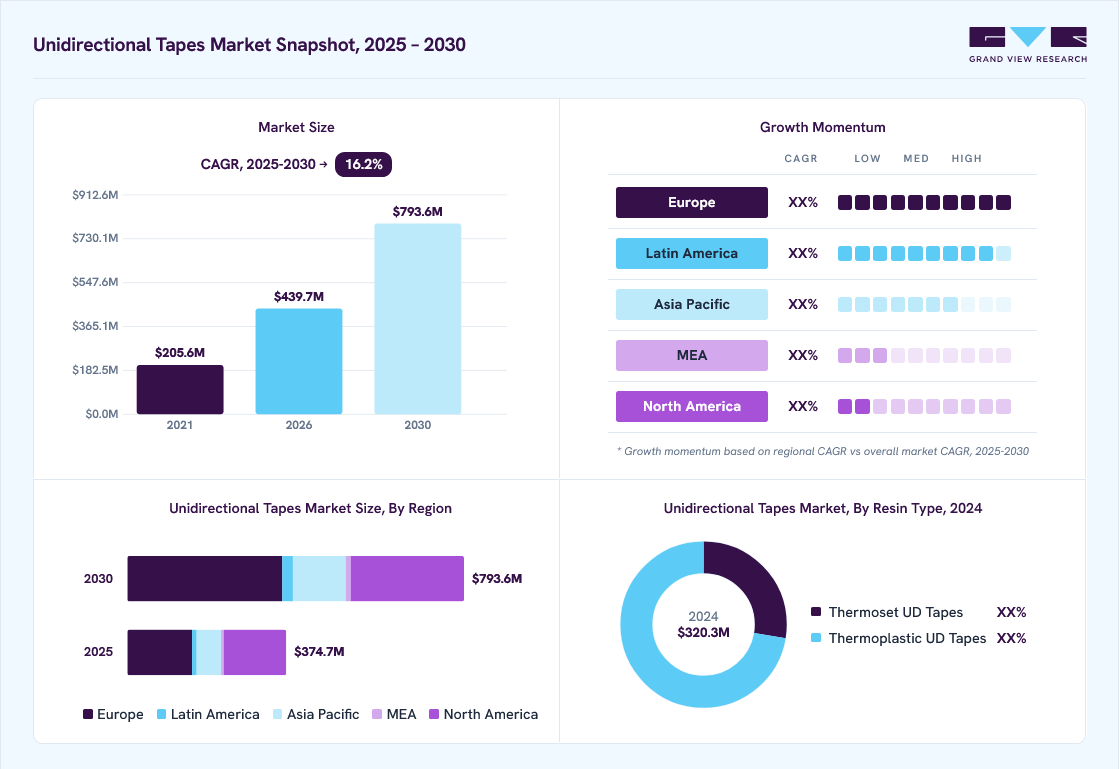Select the $374.7M total beside 2025 bar
Image resolution: width=1120 pixels, height=769 pixels.
point(319,652)
